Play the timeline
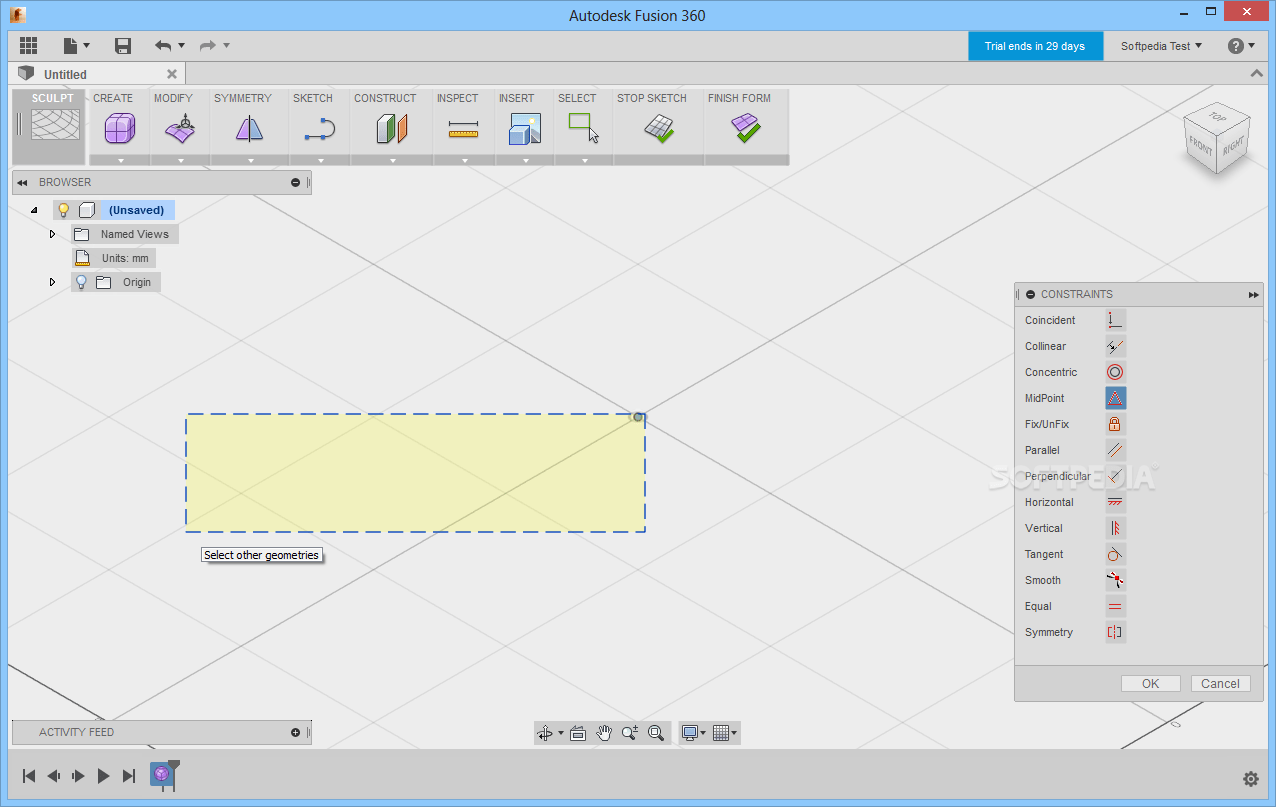This screenshot has width=1276, height=807. 103,775
